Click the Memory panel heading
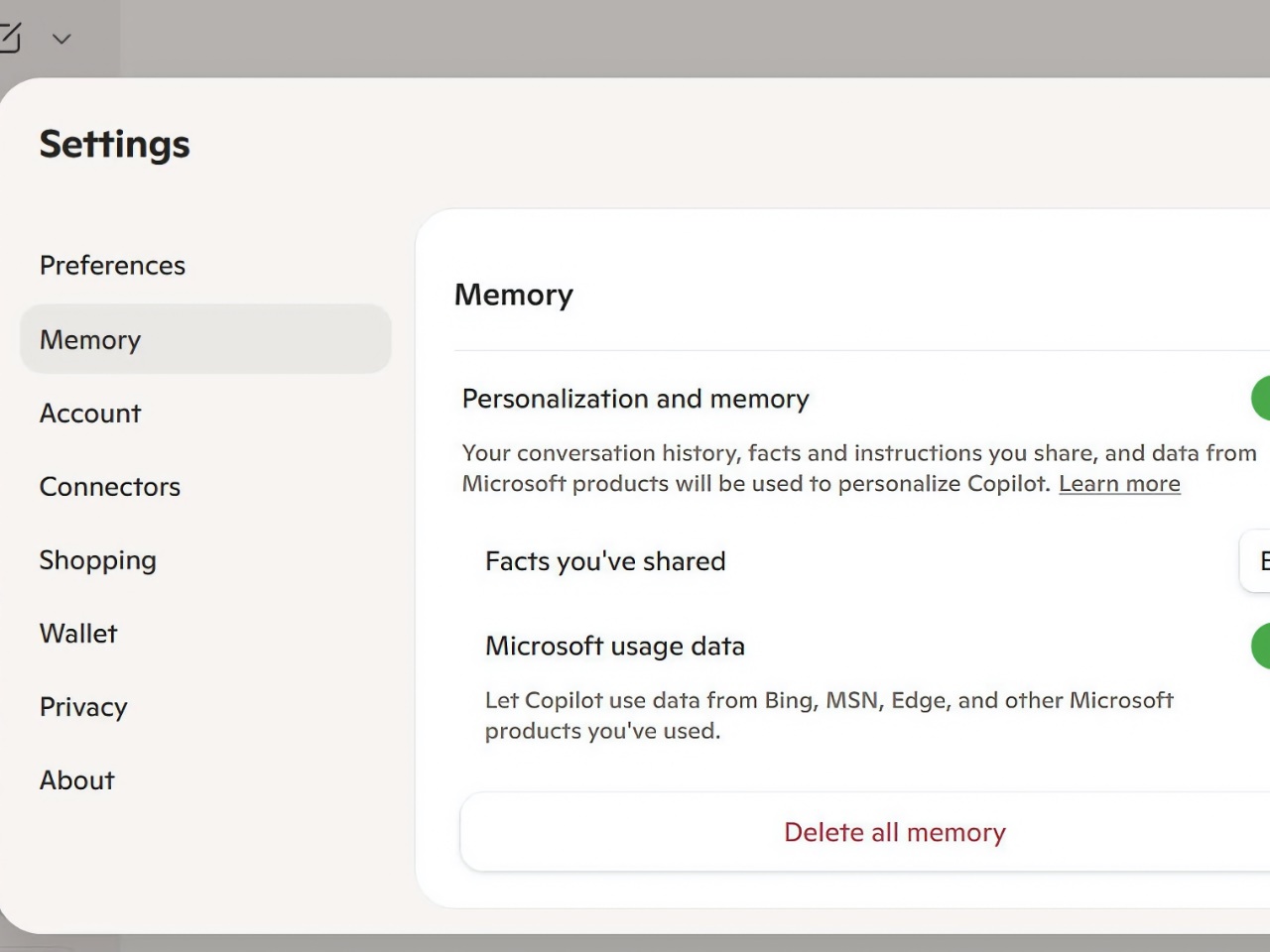This screenshot has width=1270, height=952. (514, 295)
